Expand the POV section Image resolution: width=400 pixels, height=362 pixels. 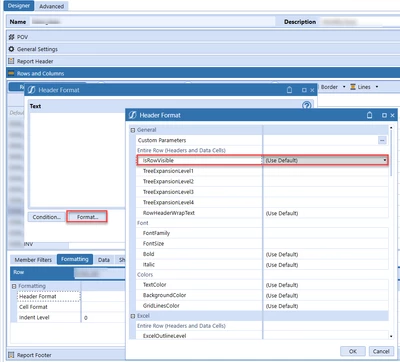click(x=203, y=37)
